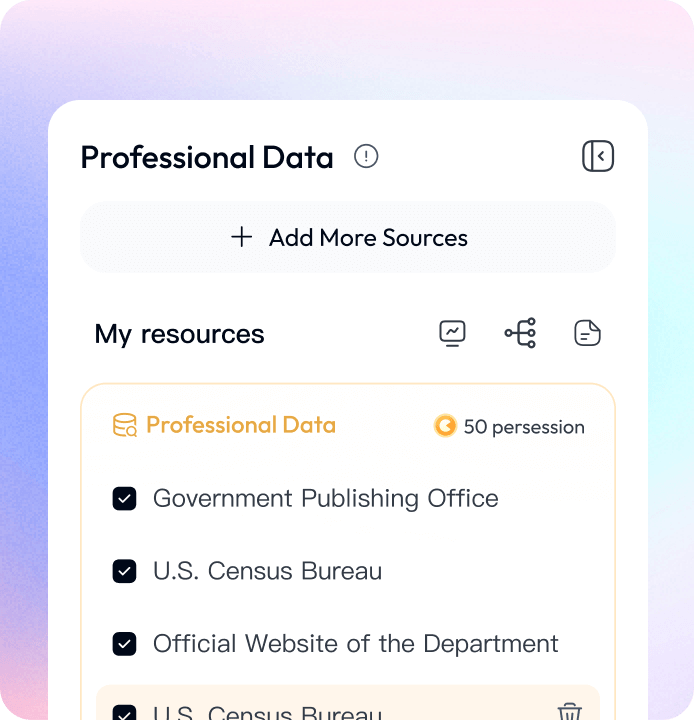Click the info icon beside the Professional Data title
This screenshot has height=720, width=694.
366,157
